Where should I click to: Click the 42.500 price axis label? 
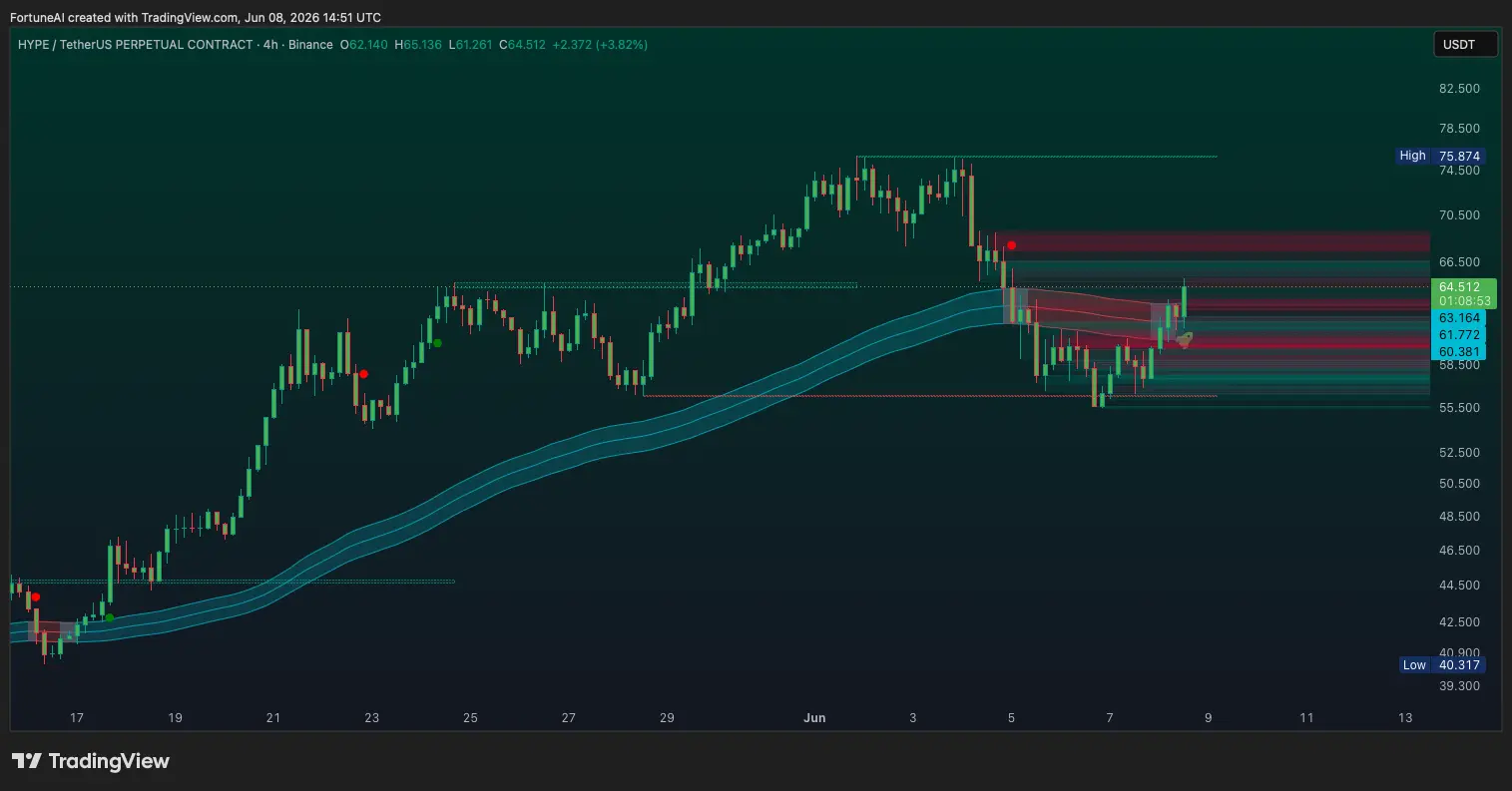point(1459,622)
